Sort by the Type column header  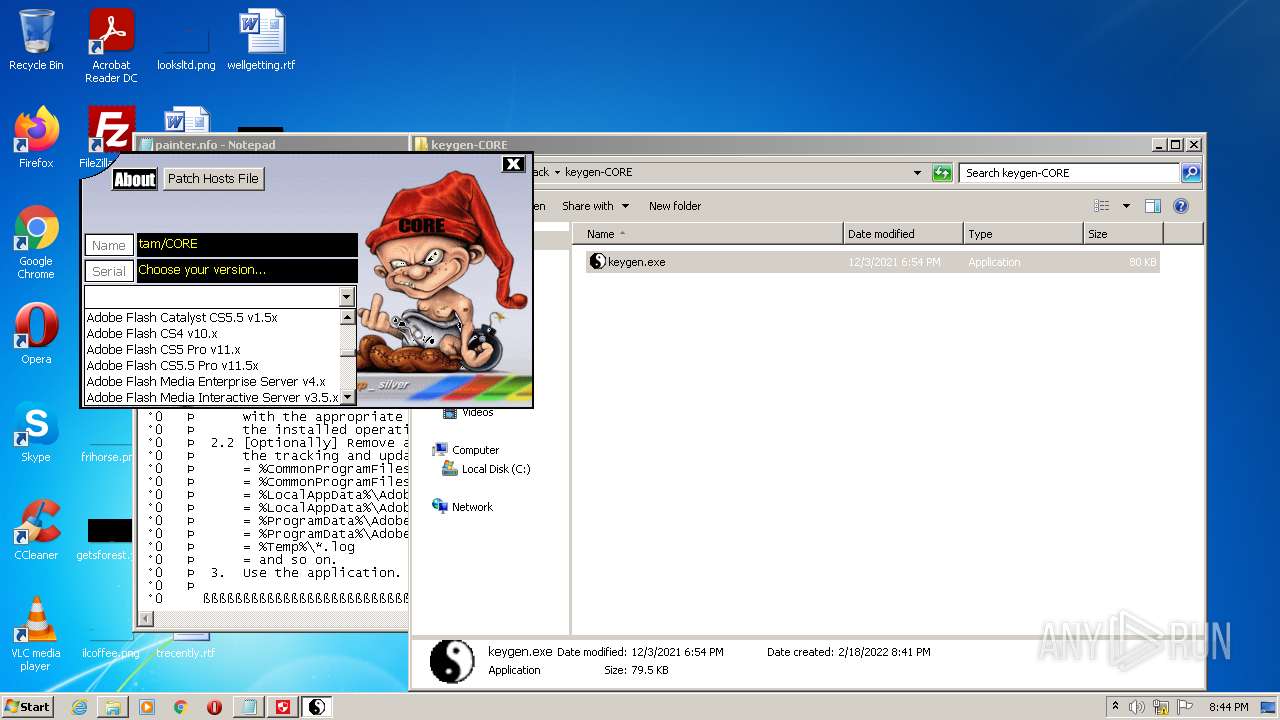coord(1023,234)
